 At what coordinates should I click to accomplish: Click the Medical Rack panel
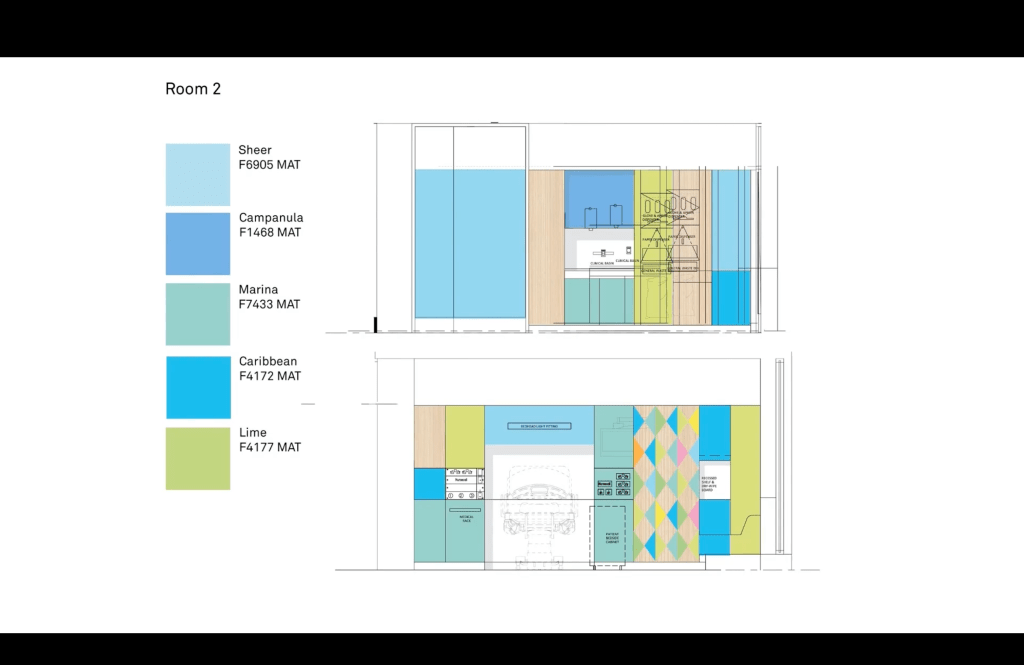click(465, 520)
